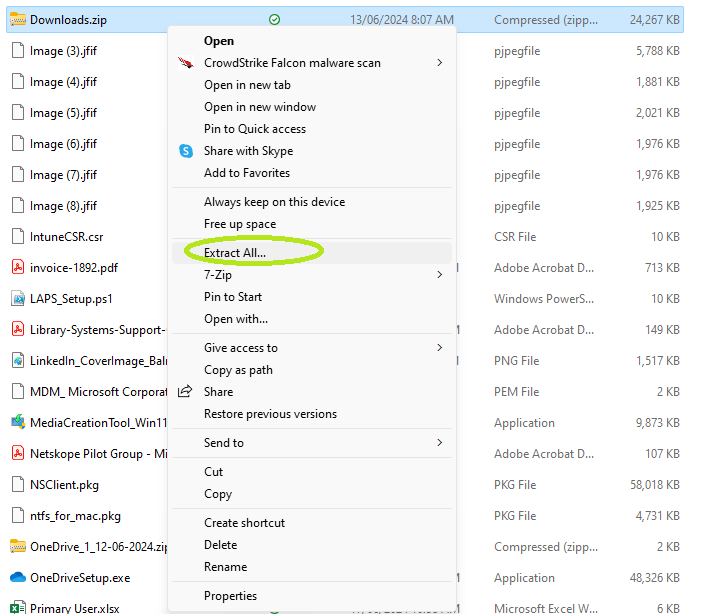The image size is (714, 614).
Task: Select the NSClient.pkg file name
Action: [x=64, y=485]
